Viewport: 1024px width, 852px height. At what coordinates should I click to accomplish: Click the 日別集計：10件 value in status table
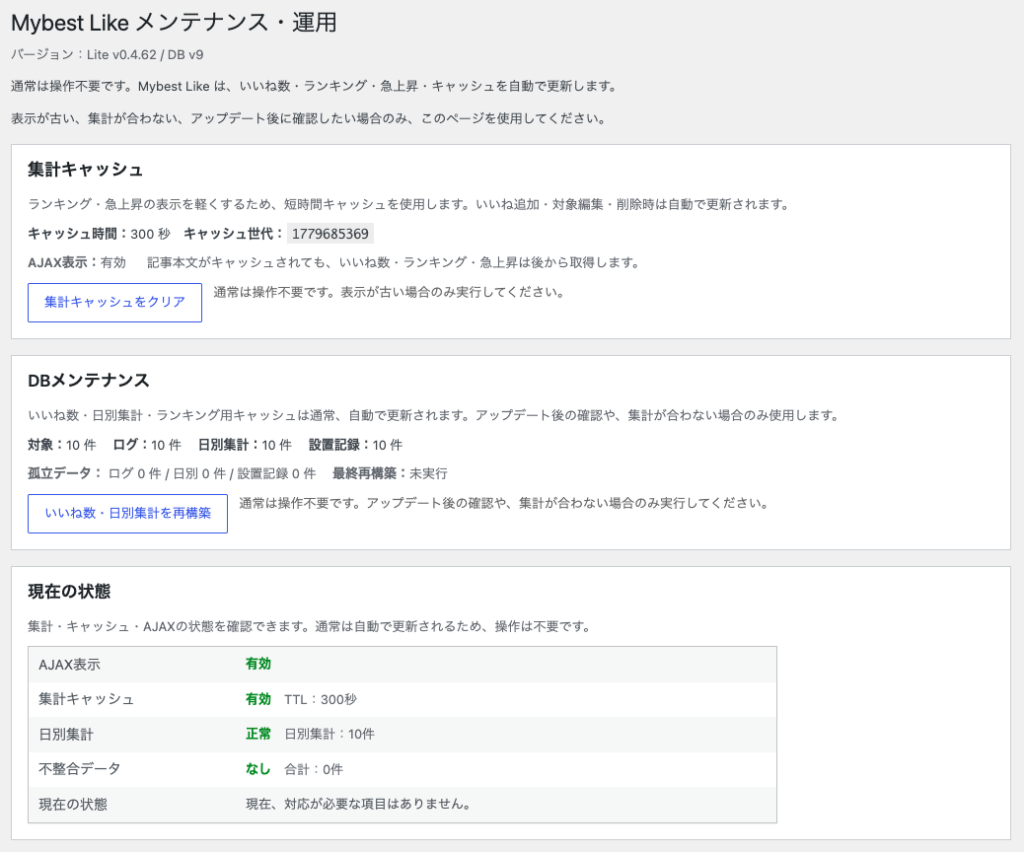click(329, 734)
